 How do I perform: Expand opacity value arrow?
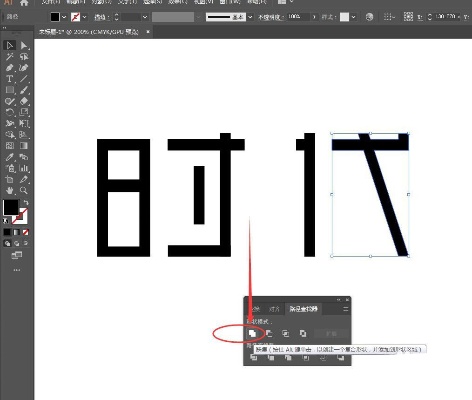pos(314,17)
